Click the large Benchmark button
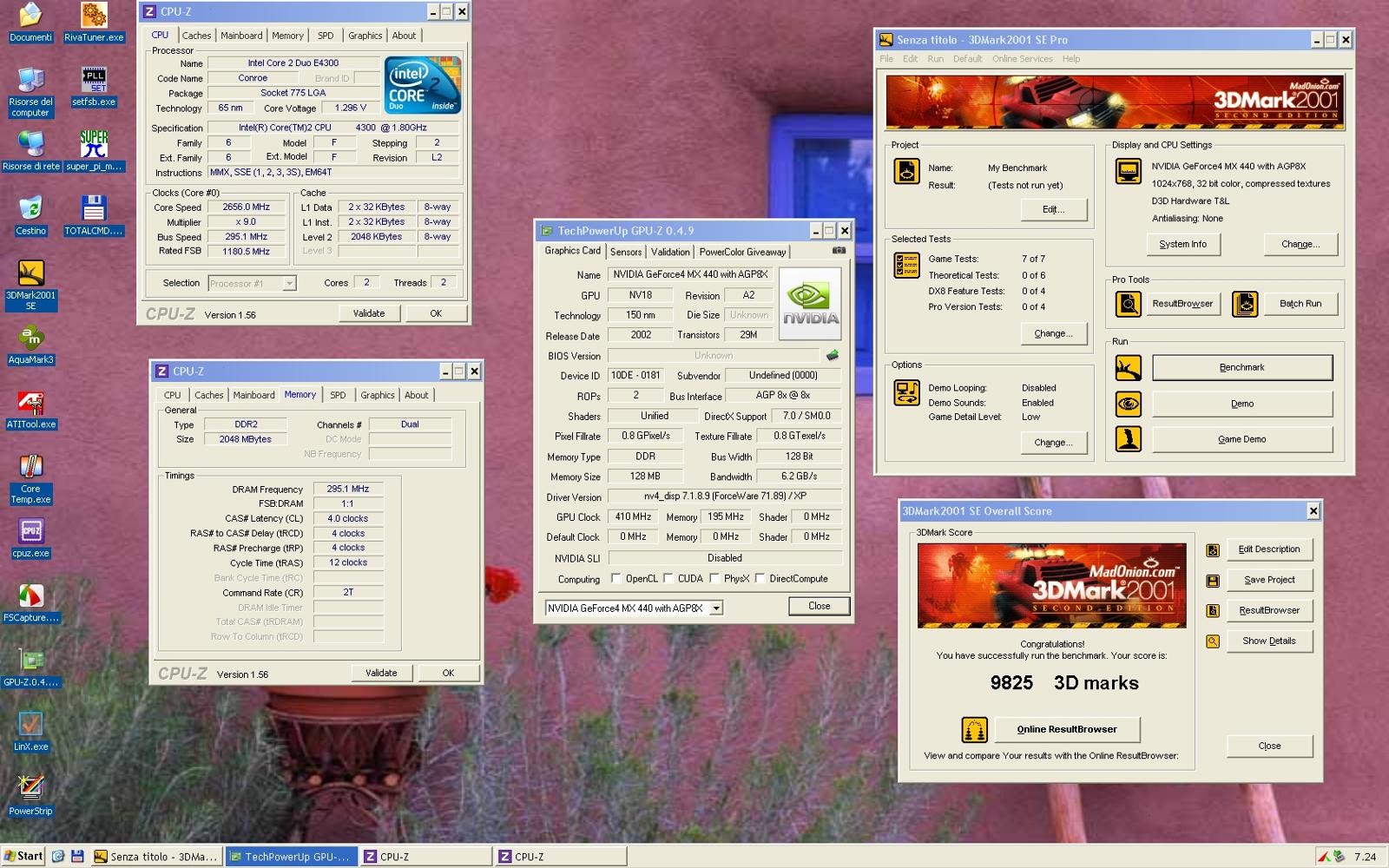1389x868 pixels. (x=1241, y=368)
